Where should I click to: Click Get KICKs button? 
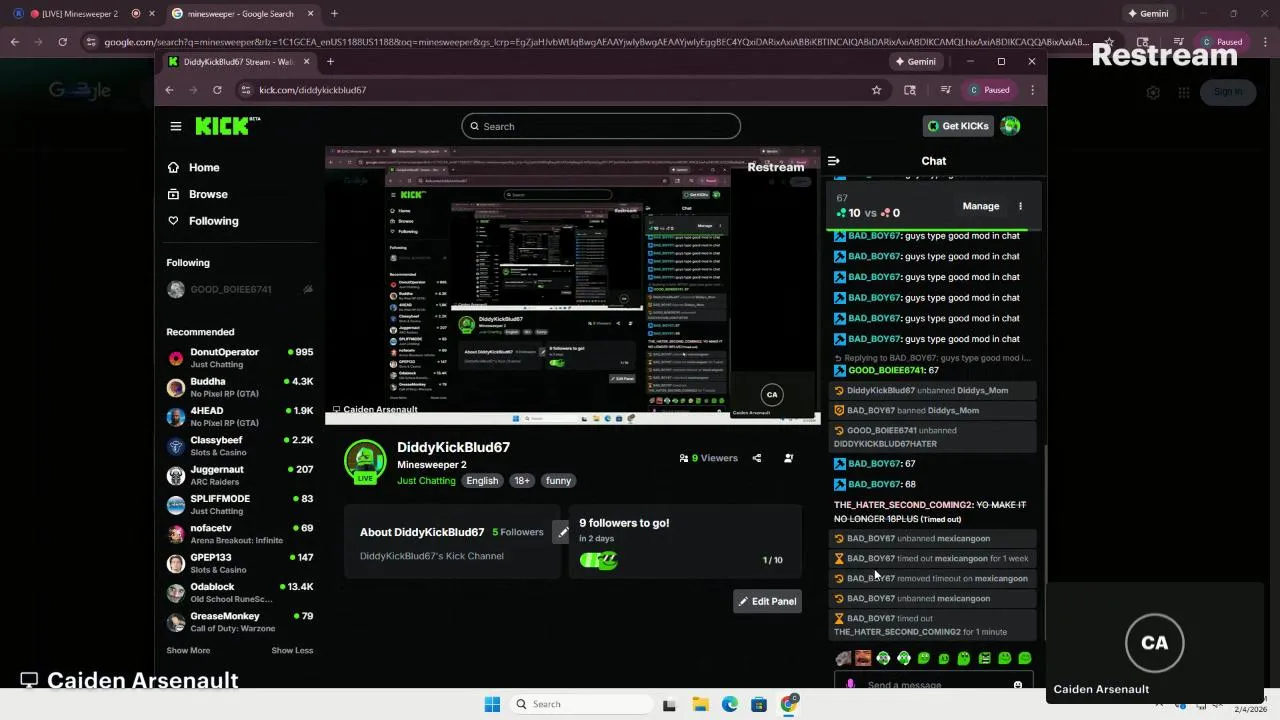958,126
